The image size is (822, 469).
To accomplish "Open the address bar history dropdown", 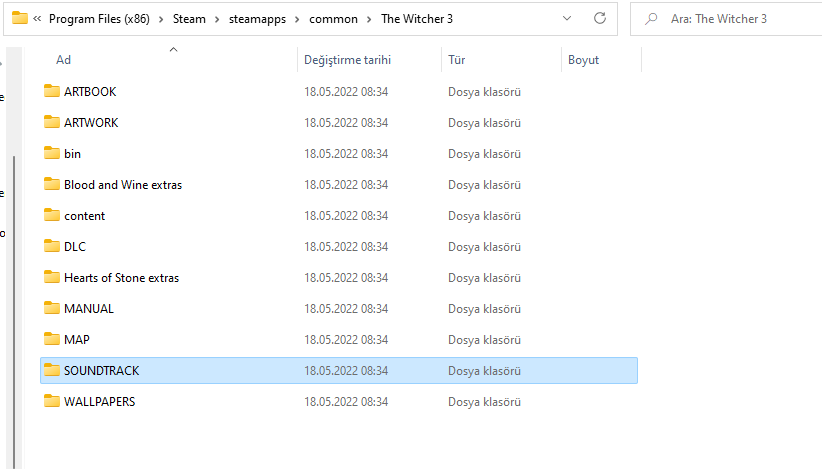I will 567,18.
